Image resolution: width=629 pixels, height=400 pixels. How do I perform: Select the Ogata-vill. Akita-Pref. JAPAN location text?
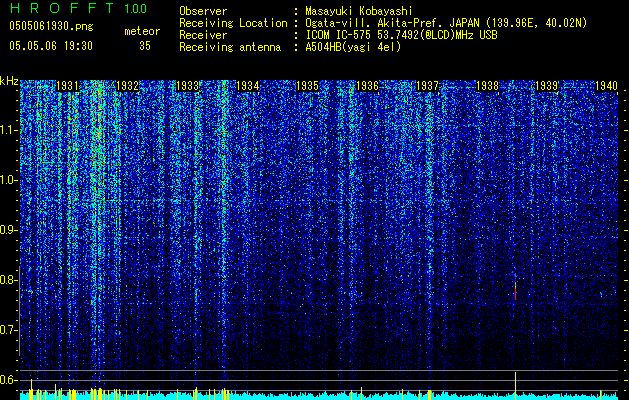(x=446, y=23)
